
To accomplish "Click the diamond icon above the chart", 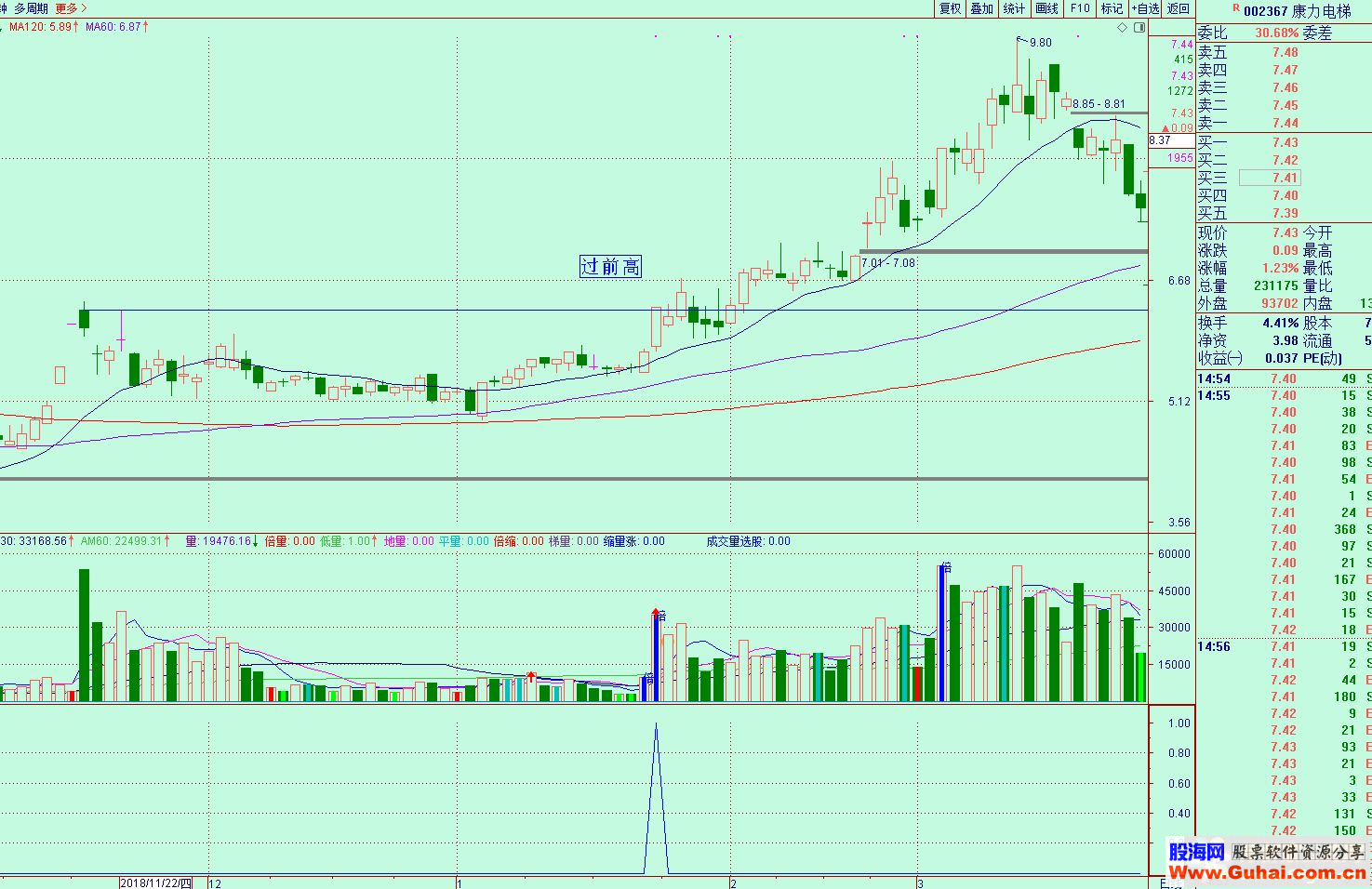I will (x=1123, y=28).
